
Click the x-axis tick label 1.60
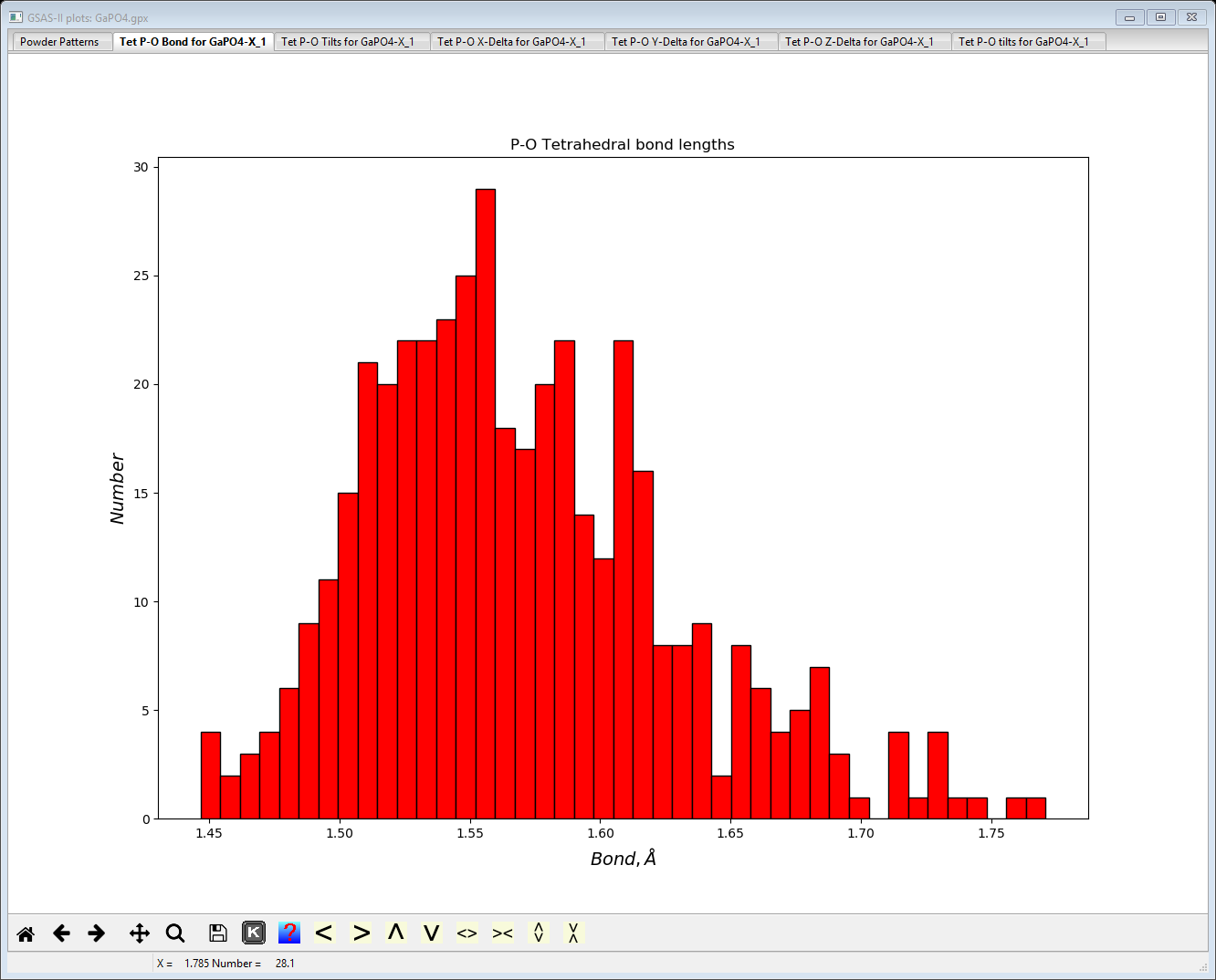(600, 833)
